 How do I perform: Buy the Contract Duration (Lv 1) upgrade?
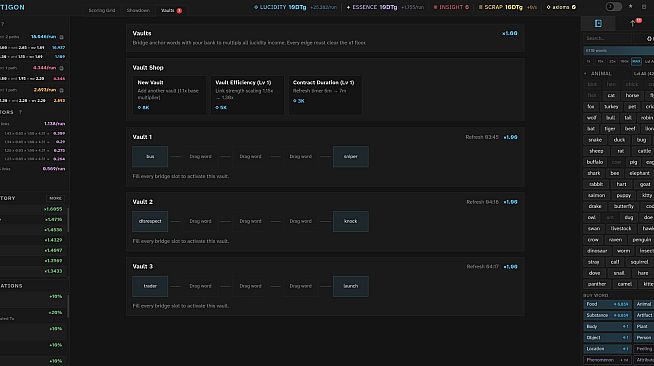325,95
